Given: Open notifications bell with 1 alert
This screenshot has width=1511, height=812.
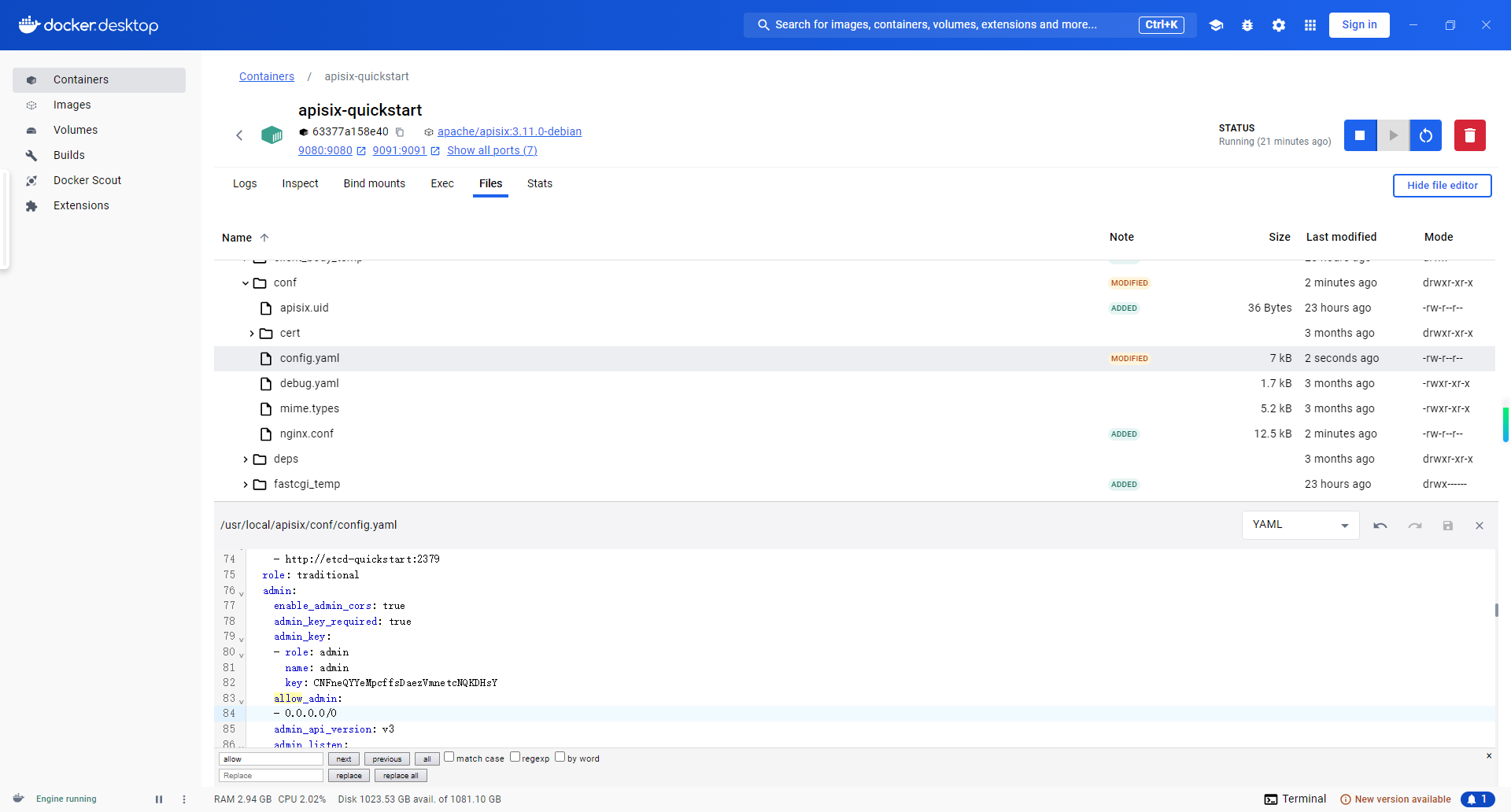Looking at the screenshot, I should pos(1478,799).
